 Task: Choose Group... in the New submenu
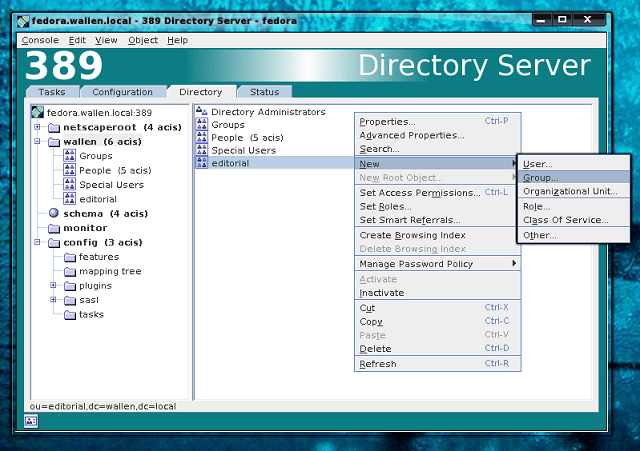573,178
